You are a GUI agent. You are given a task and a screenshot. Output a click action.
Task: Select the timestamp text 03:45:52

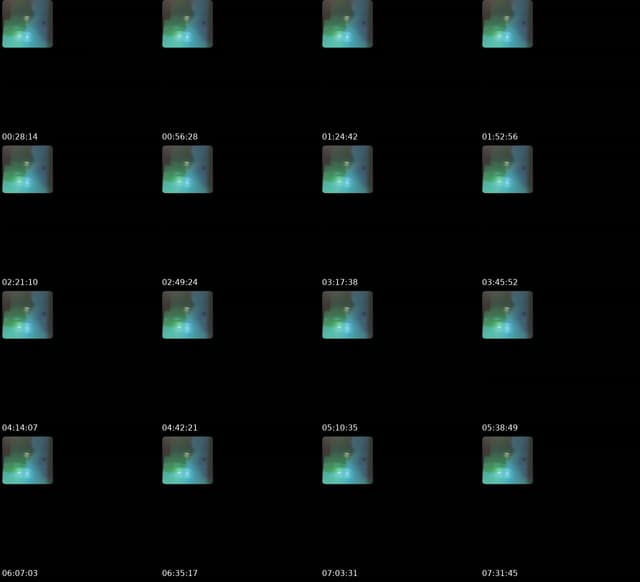[500, 282]
